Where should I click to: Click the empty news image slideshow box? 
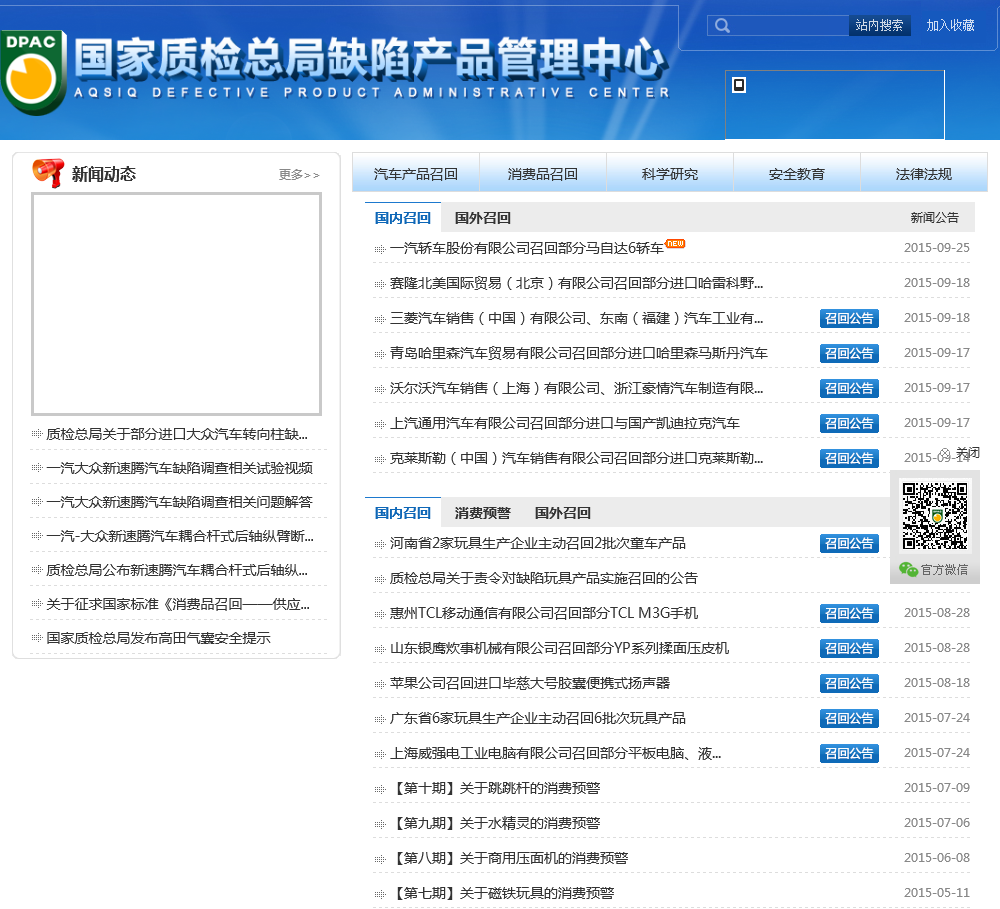tap(176, 304)
